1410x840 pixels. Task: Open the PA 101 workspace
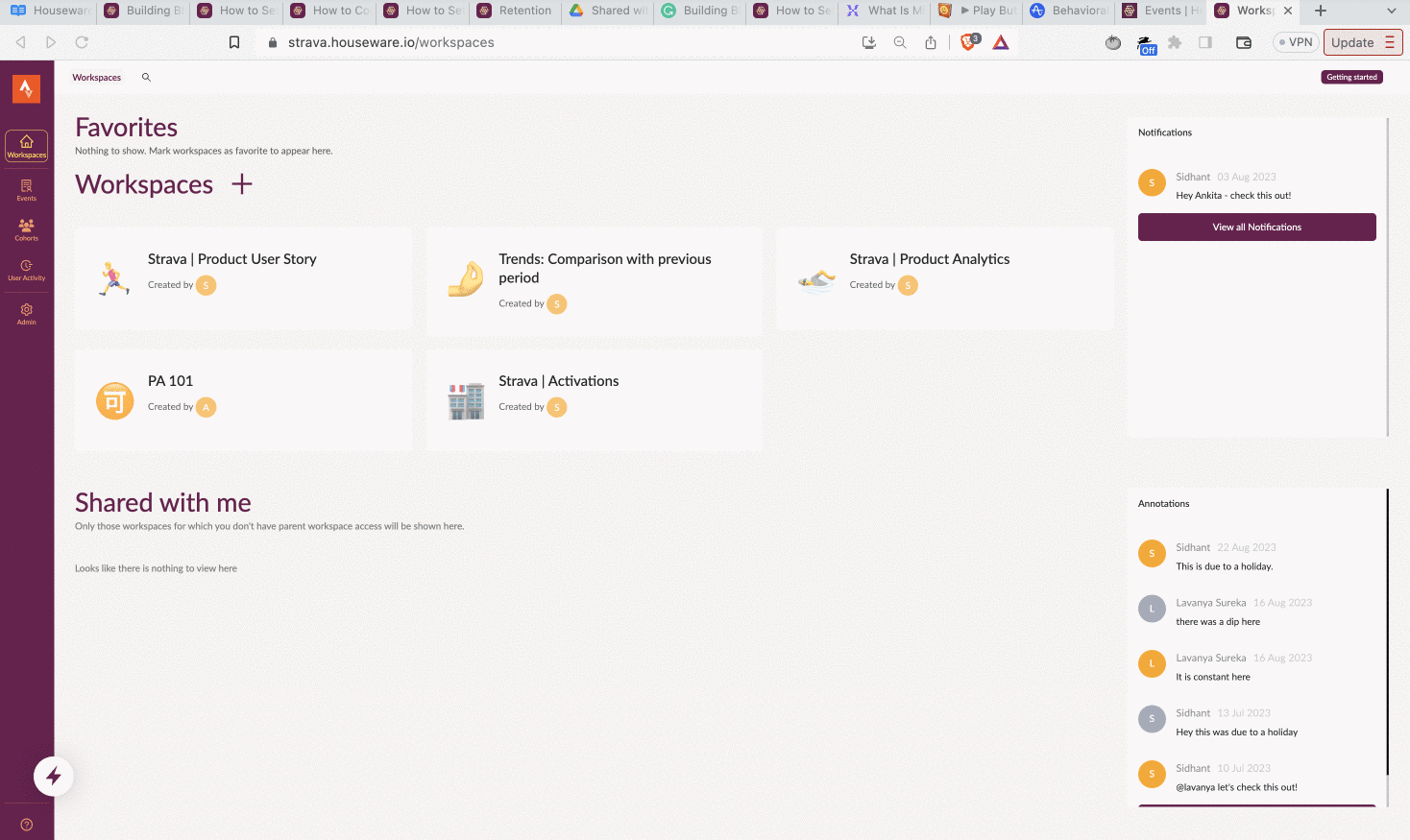click(x=243, y=400)
